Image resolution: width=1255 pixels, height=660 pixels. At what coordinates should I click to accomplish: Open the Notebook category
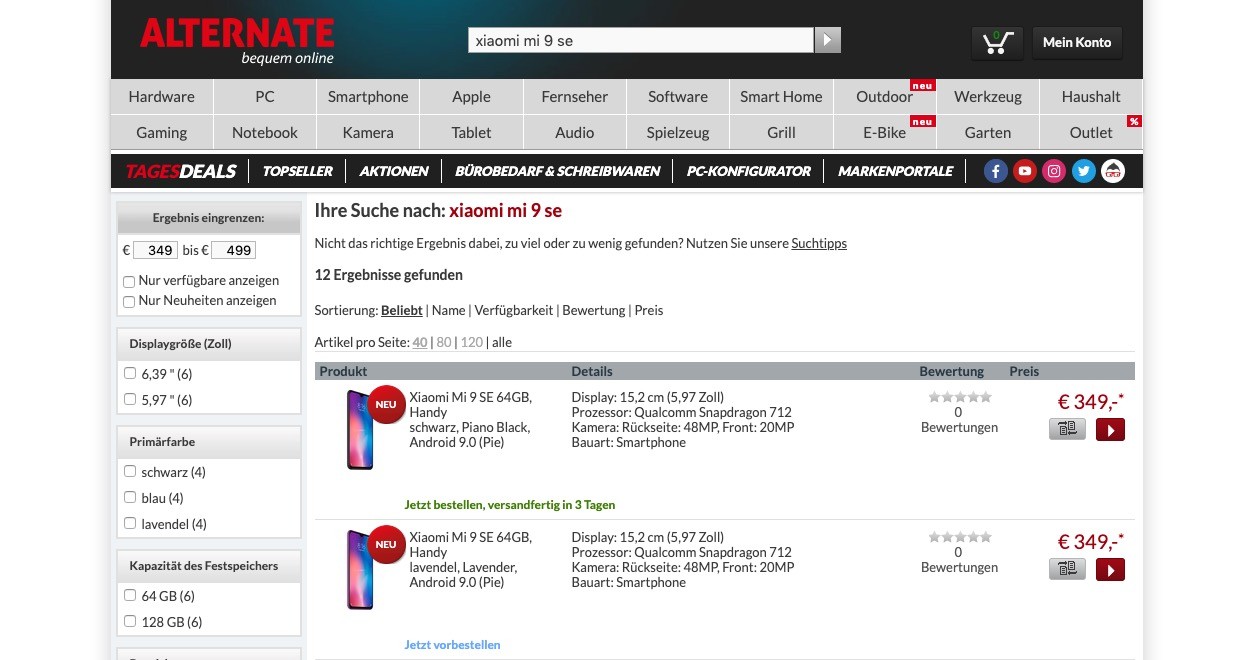click(265, 132)
